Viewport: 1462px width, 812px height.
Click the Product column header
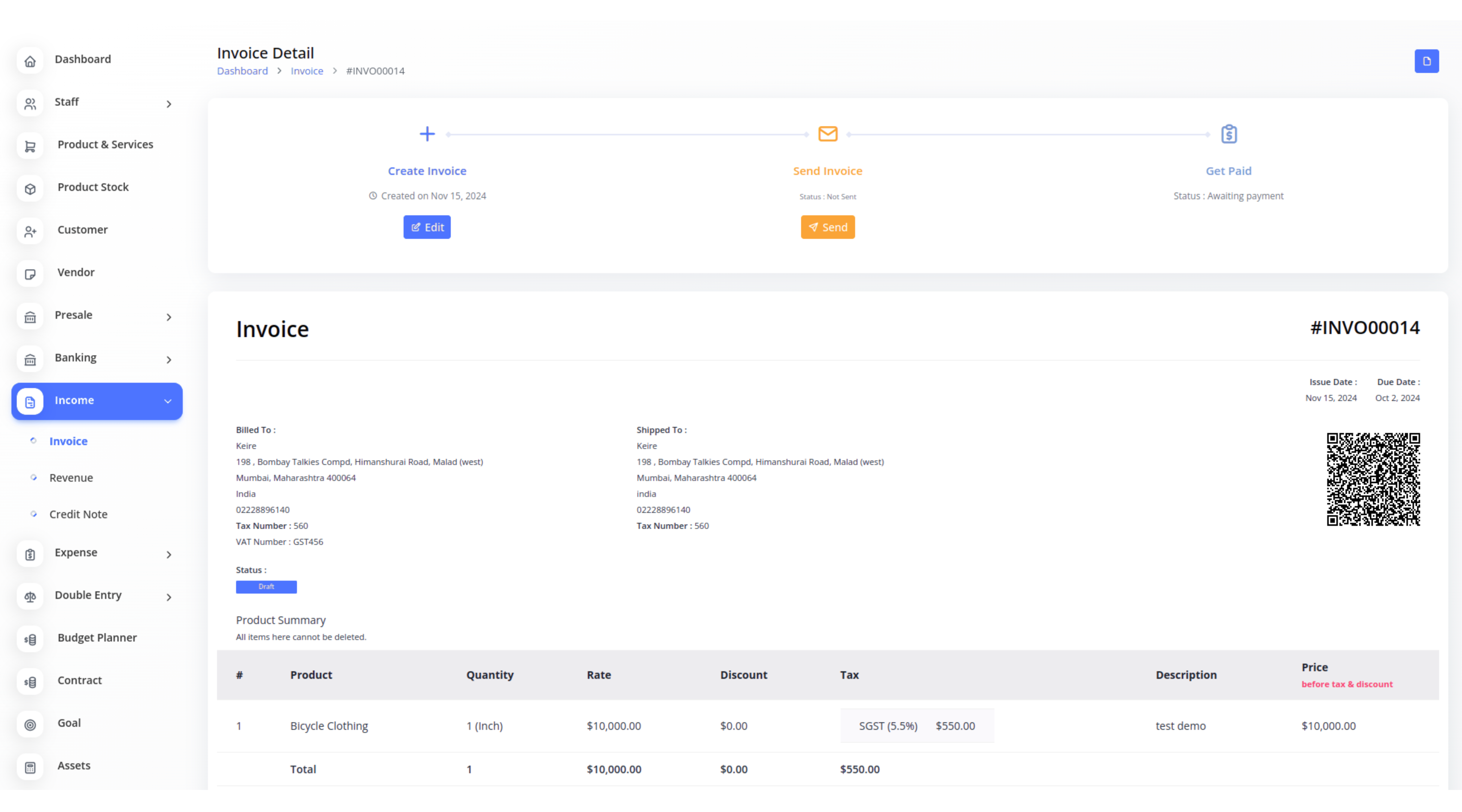[311, 675]
